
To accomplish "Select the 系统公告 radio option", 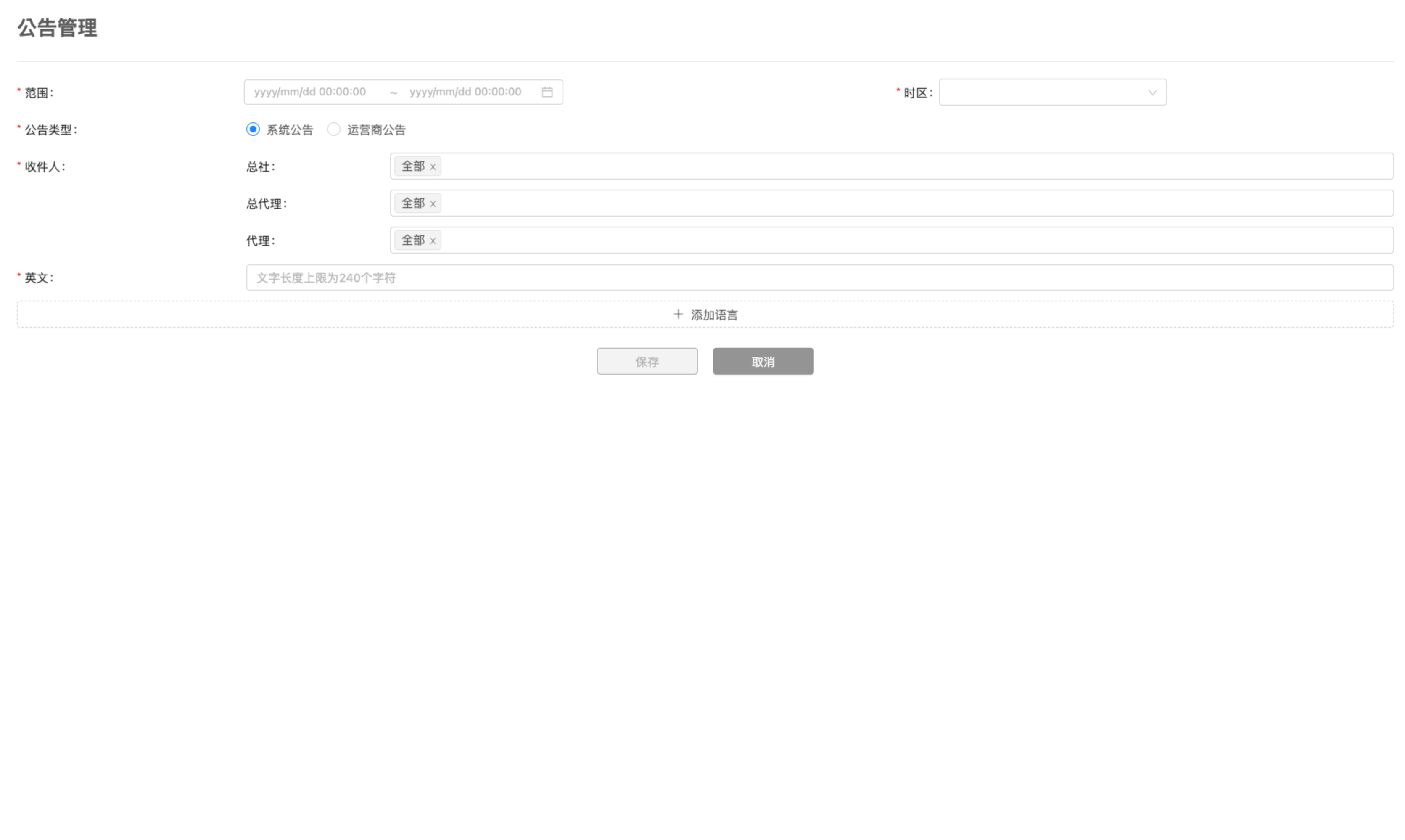I will 252,129.
